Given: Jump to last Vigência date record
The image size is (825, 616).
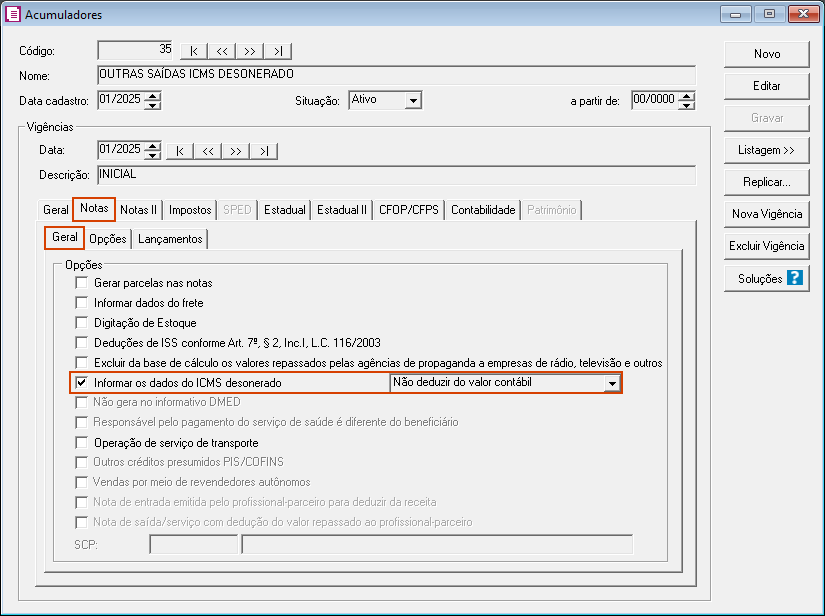Looking at the screenshot, I should point(264,151).
